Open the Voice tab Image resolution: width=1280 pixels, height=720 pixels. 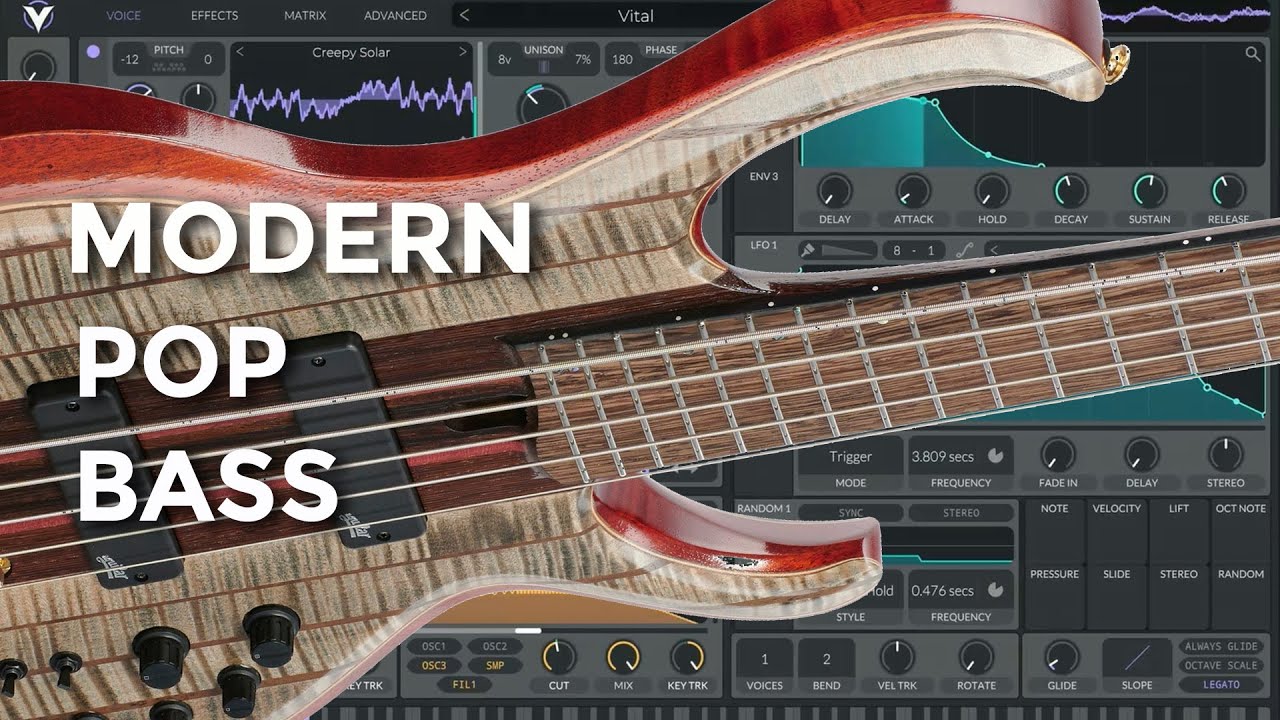tap(124, 15)
